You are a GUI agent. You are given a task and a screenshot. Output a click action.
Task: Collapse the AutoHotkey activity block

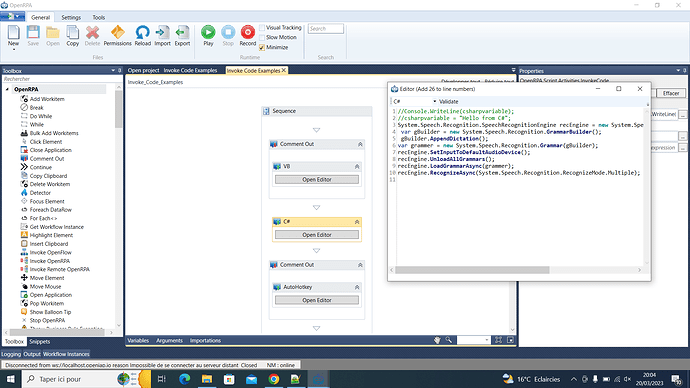(357, 287)
